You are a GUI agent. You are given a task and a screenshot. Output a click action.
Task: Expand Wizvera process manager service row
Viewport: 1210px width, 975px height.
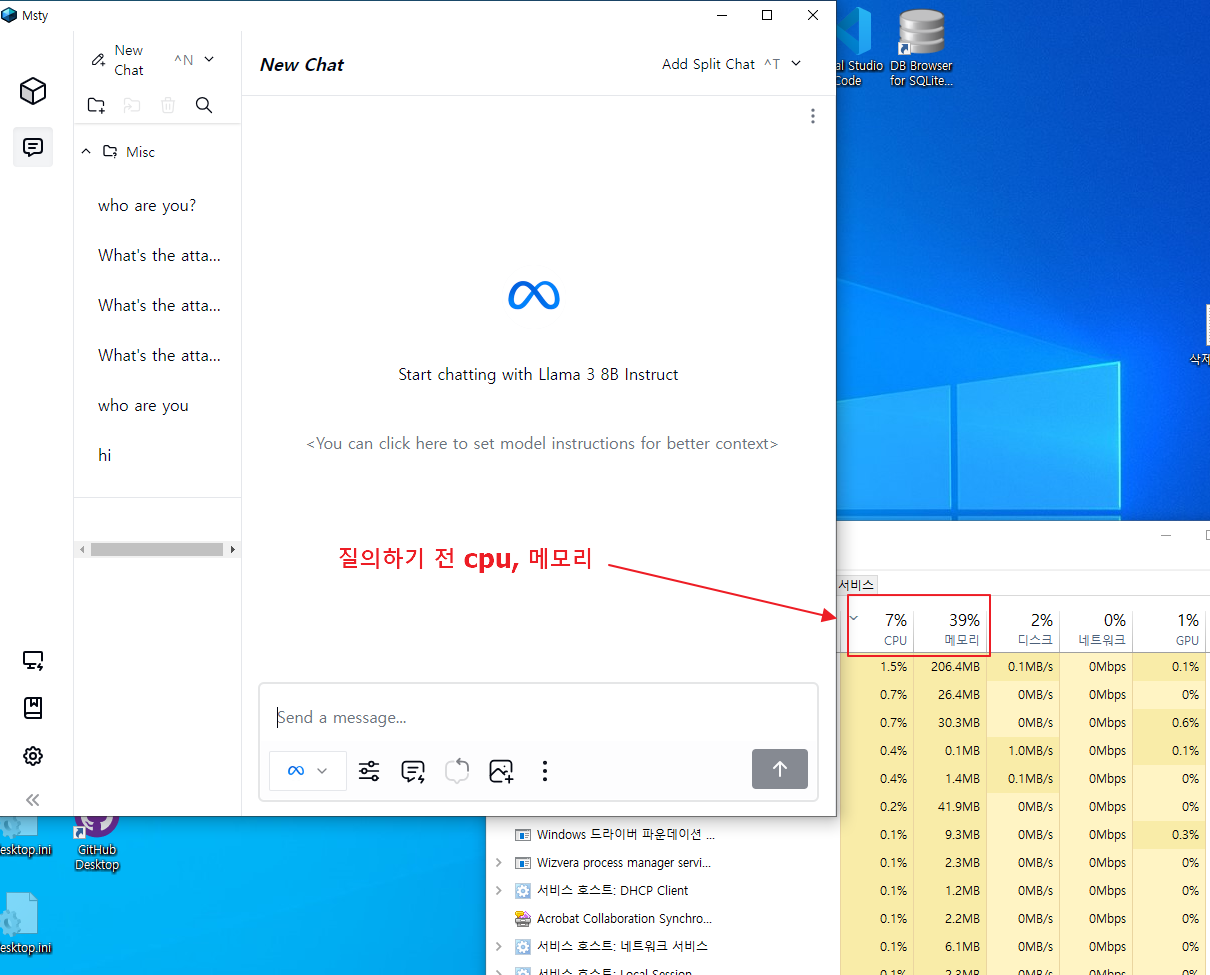click(499, 863)
